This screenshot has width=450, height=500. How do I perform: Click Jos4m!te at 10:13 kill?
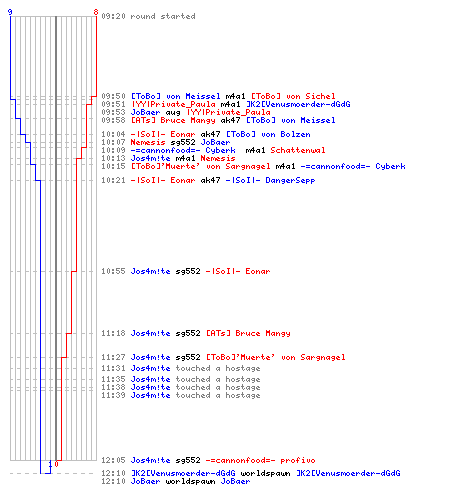coord(150,158)
